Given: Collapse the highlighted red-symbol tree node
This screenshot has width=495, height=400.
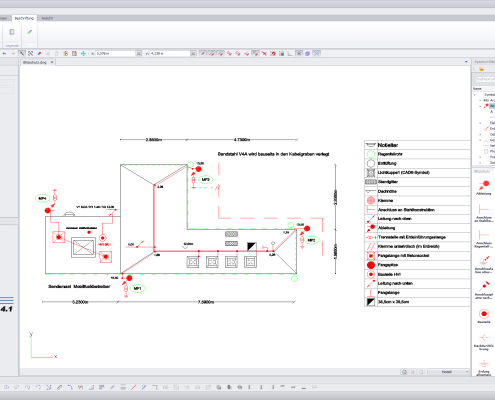Looking at the screenshot, I should (480, 106).
